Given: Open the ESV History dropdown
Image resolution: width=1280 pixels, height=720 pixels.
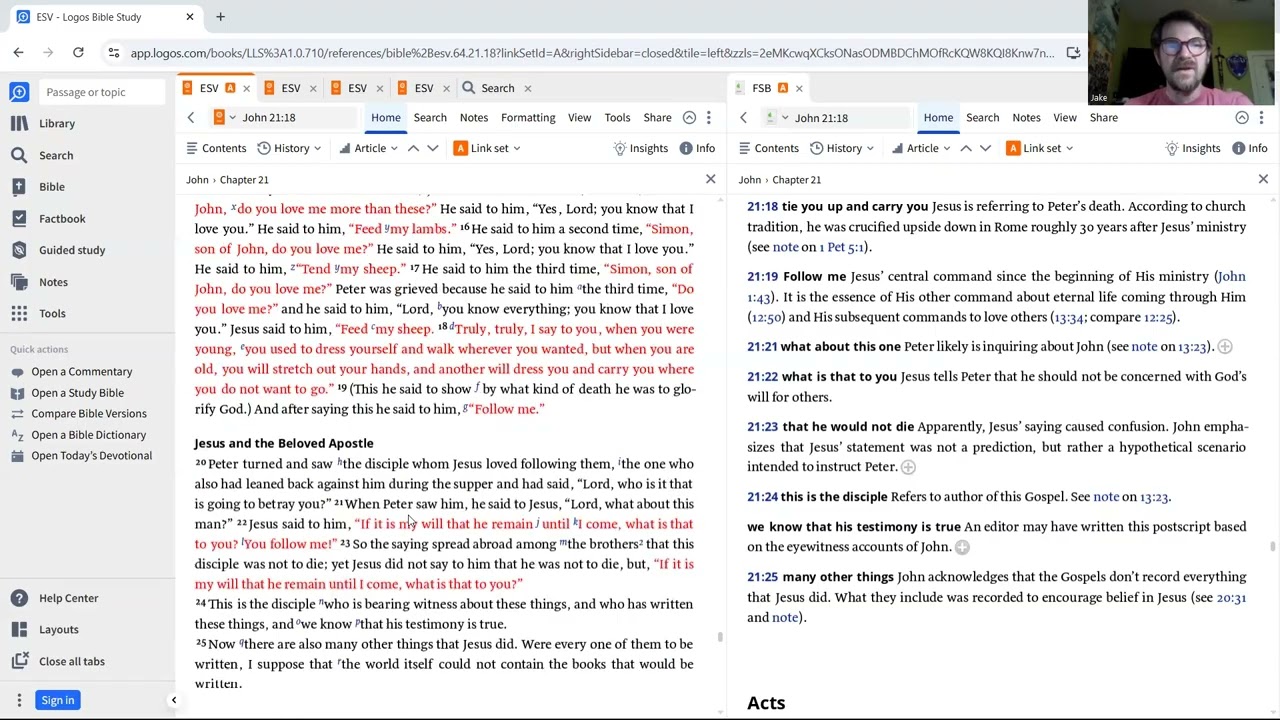Looking at the screenshot, I should [290, 148].
